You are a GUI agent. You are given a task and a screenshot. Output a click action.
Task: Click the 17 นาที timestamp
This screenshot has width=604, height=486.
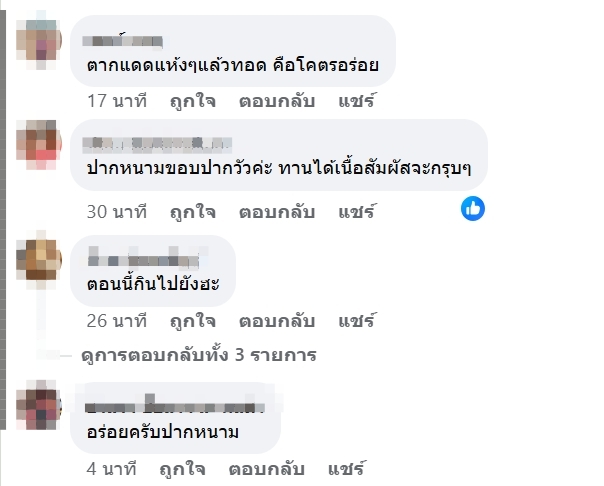(117, 101)
